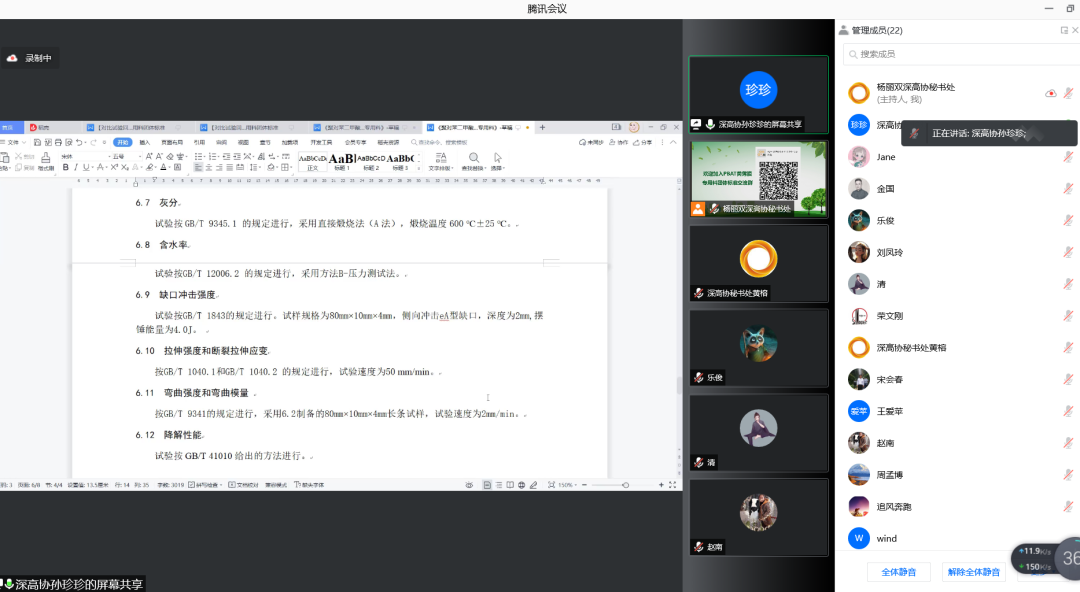Click the underline icon in the ribbon
The width and height of the screenshot is (1080, 592).
[85, 167]
